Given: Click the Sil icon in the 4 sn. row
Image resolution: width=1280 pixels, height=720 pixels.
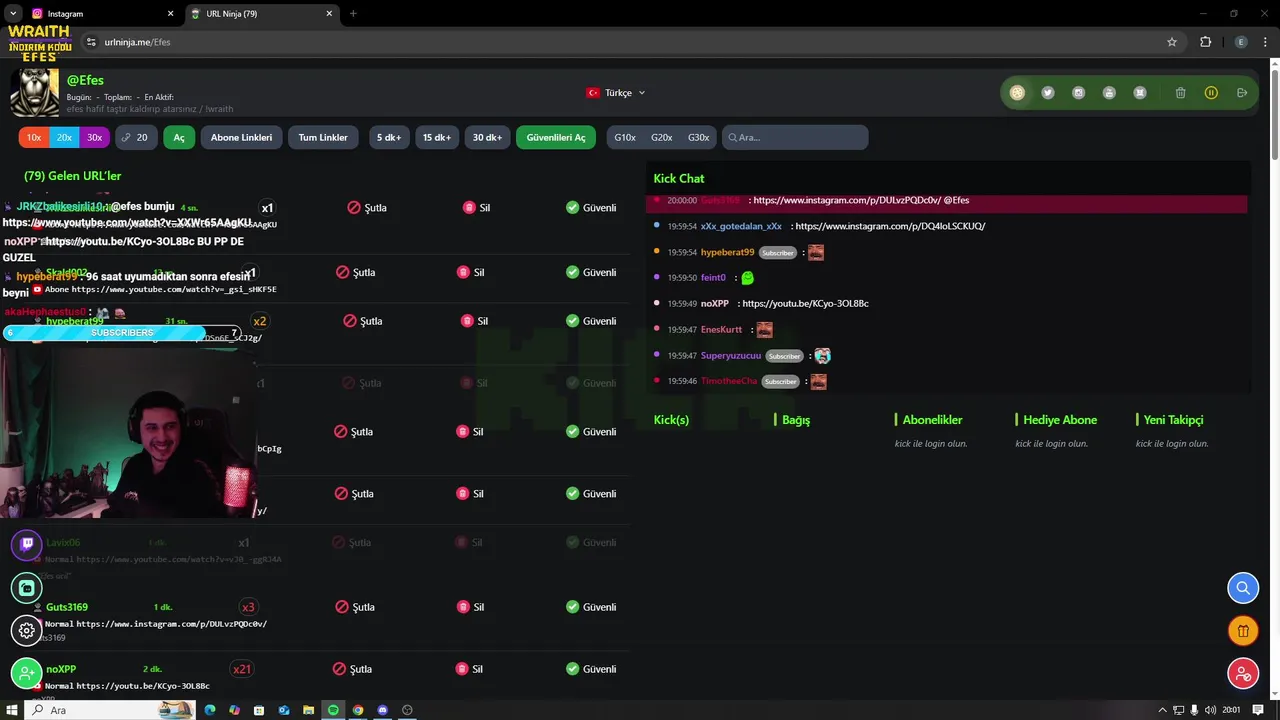Looking at the screenshot, I should (469, 208).
